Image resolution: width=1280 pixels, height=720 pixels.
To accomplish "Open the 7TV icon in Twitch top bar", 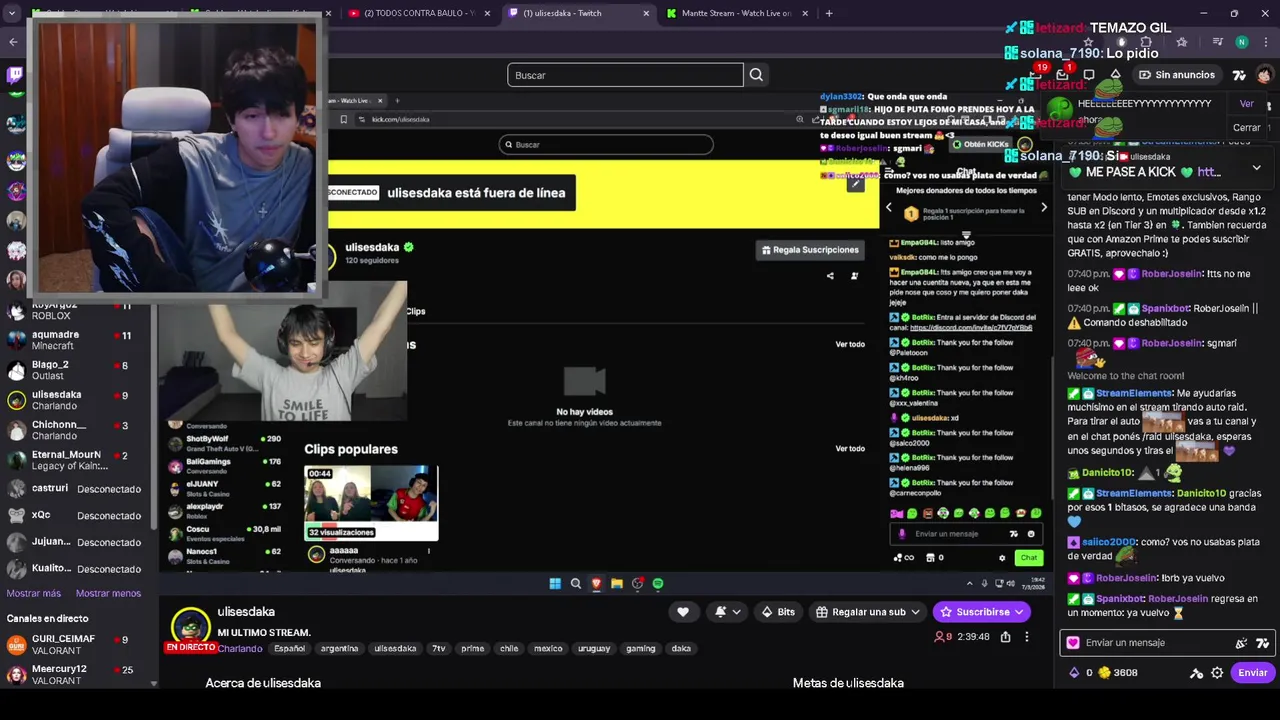I will coord(1239,75).
